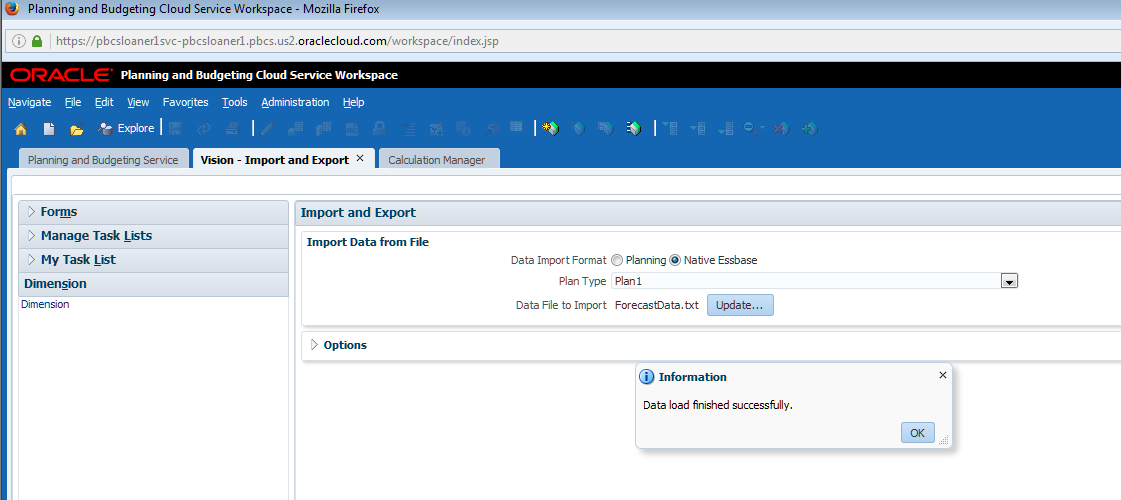Image resolution: width=1121 pixels, height=500 pixels.
Task: Open the Plan Type dropdown arrow
Action: pyautogui.click(x=1009, y=282)
